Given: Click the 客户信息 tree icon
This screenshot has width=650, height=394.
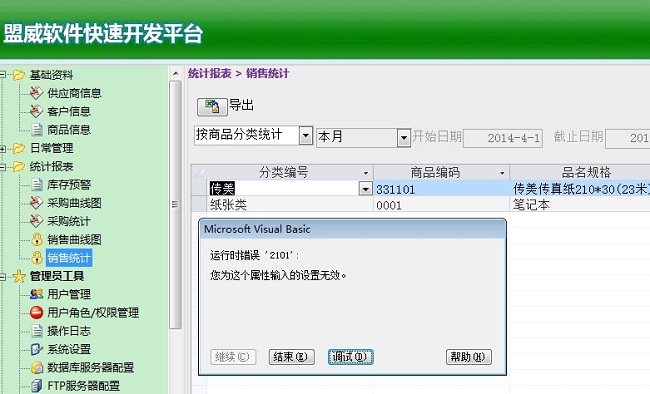Looking at the screenshot, I should tap(36, 111).
